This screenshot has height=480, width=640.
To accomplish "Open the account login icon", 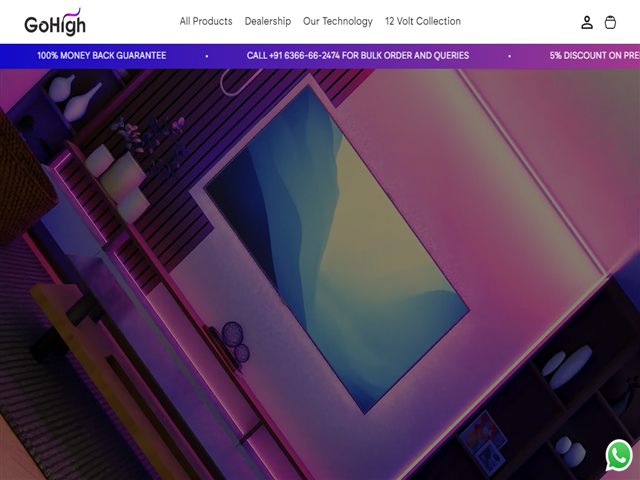I will point(587,22).
